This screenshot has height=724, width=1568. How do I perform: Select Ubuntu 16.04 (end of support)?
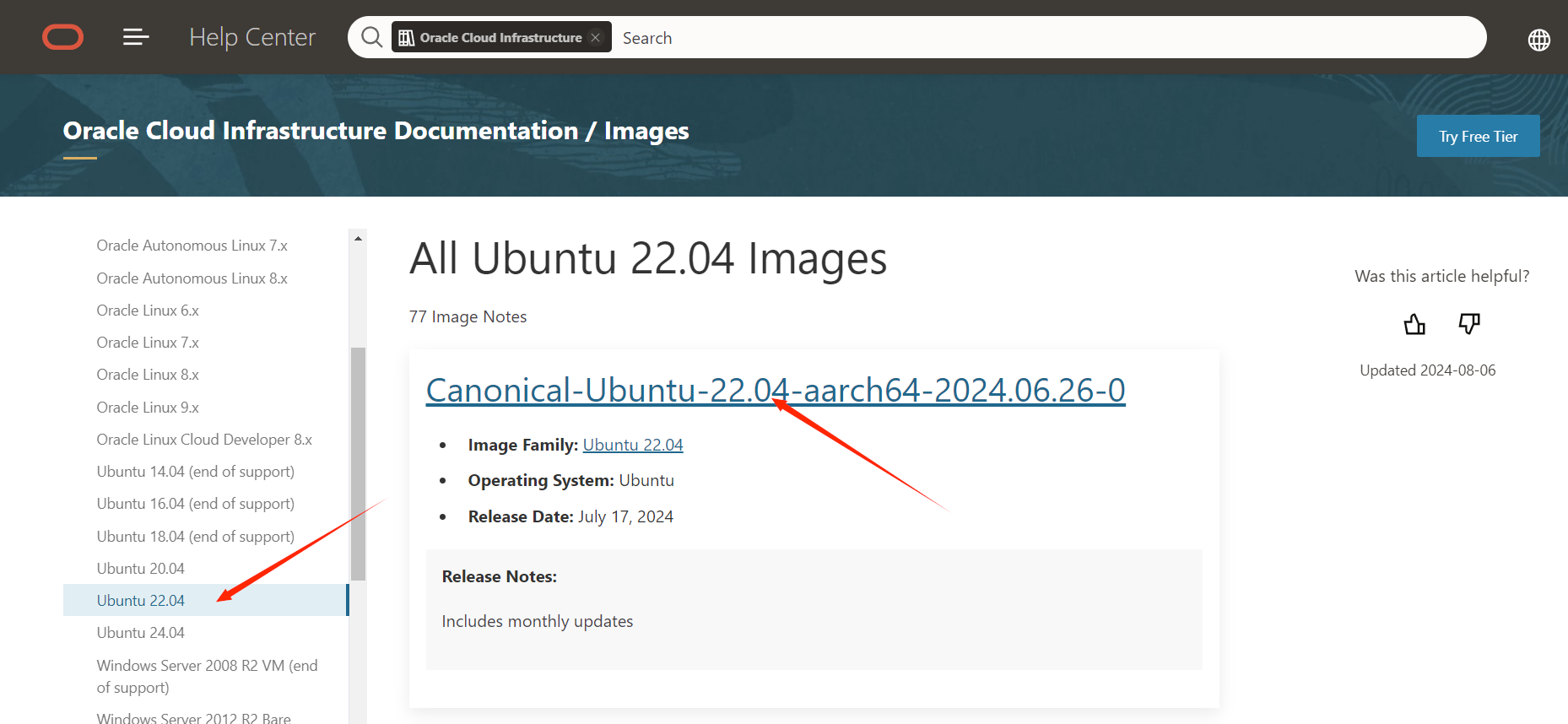196,504
